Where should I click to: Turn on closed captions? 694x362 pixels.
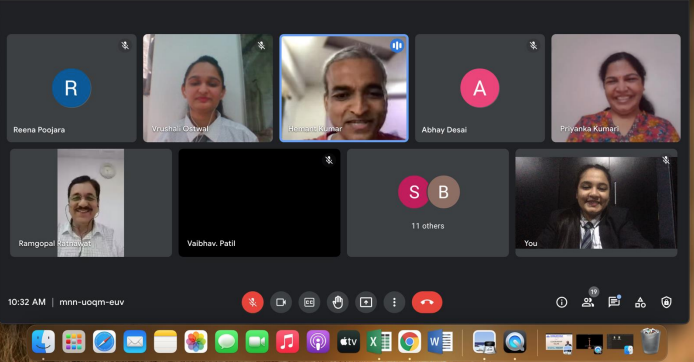[x=309, y=302]
